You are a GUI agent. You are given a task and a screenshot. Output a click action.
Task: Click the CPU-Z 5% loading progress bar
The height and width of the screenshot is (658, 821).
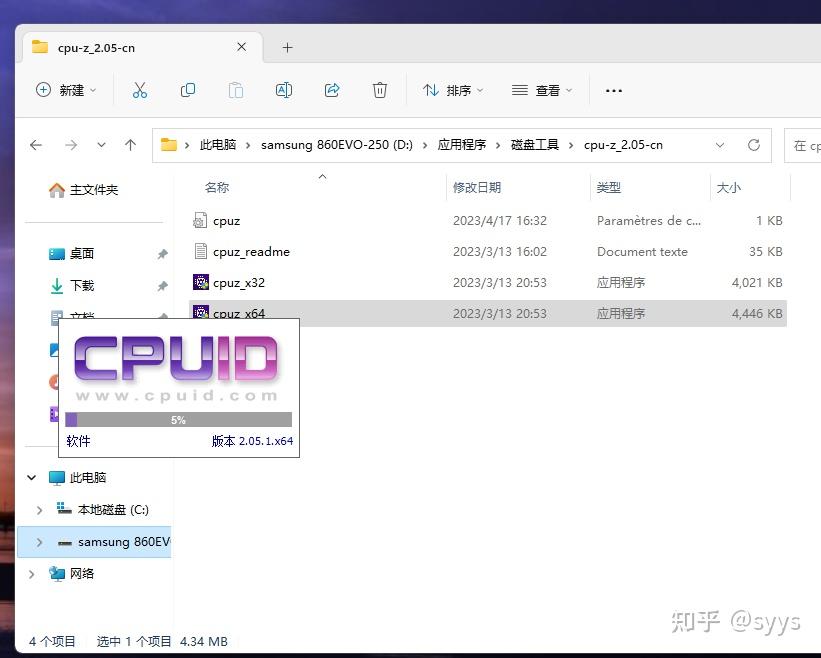pyautogui.click(x=179, y=420)
